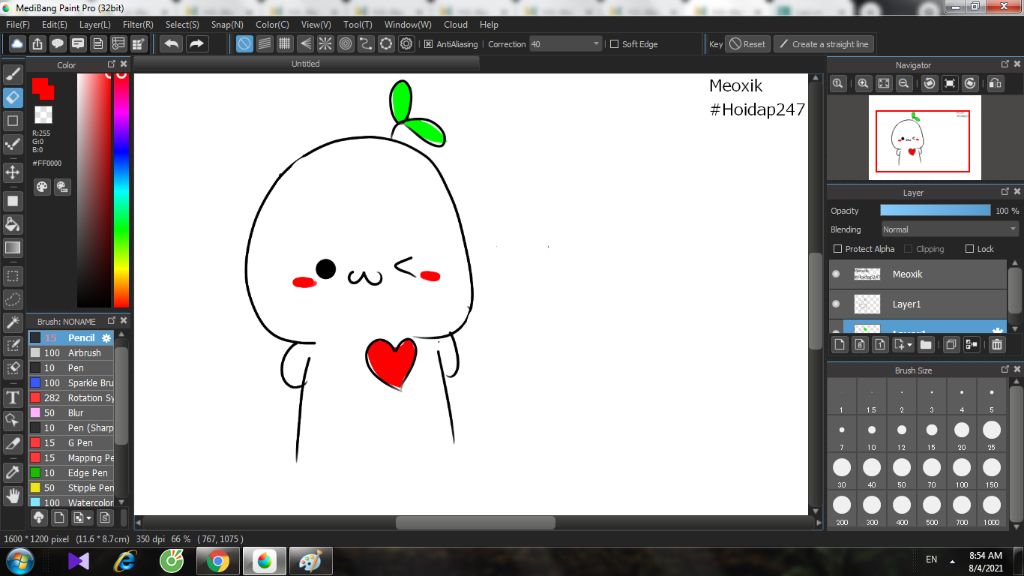Select the Blur brush
This screenshot has height=576, width=1024.
click(x=72, y=413)
